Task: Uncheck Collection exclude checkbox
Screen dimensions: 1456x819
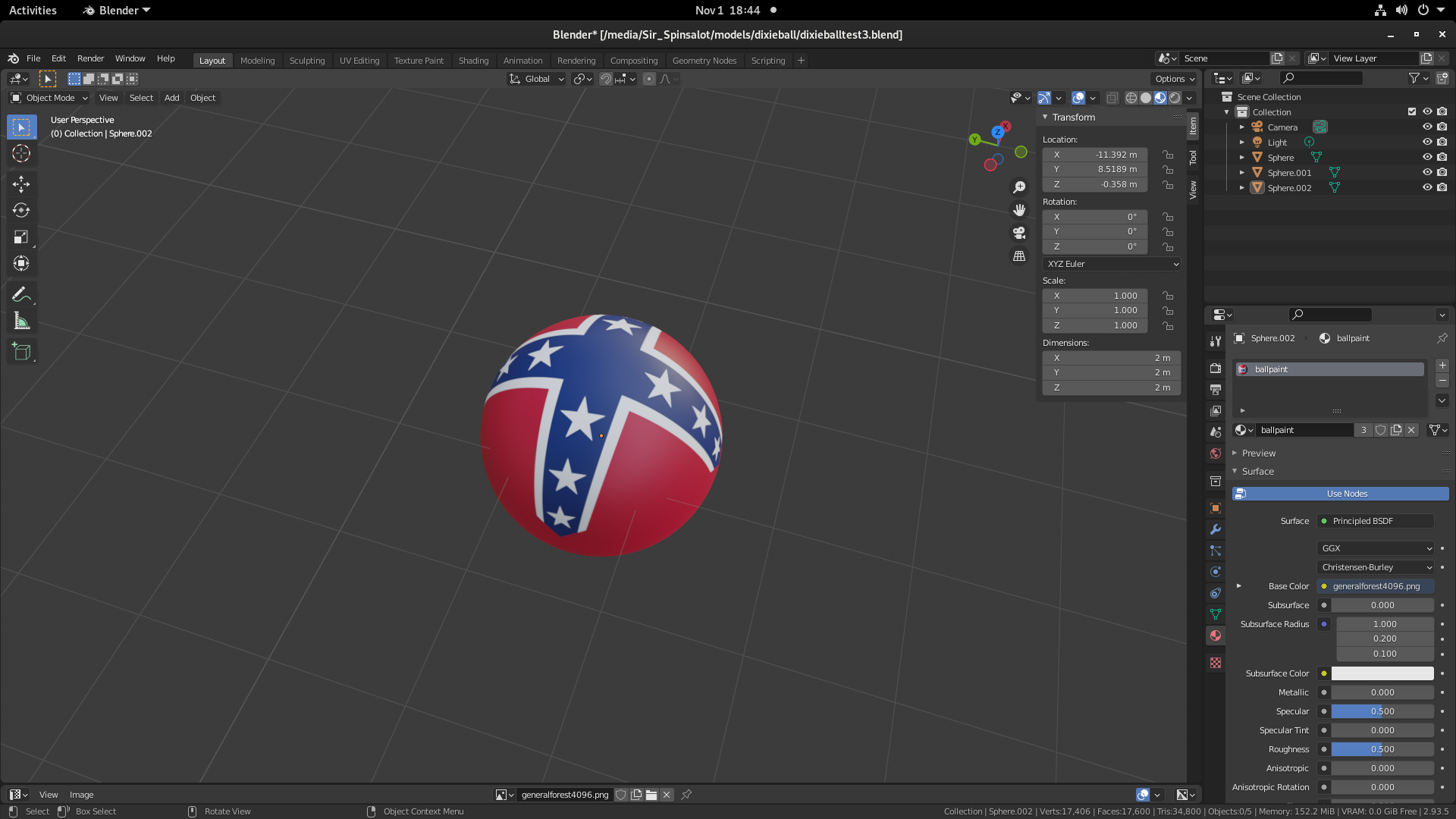Action: (1411, 111)
